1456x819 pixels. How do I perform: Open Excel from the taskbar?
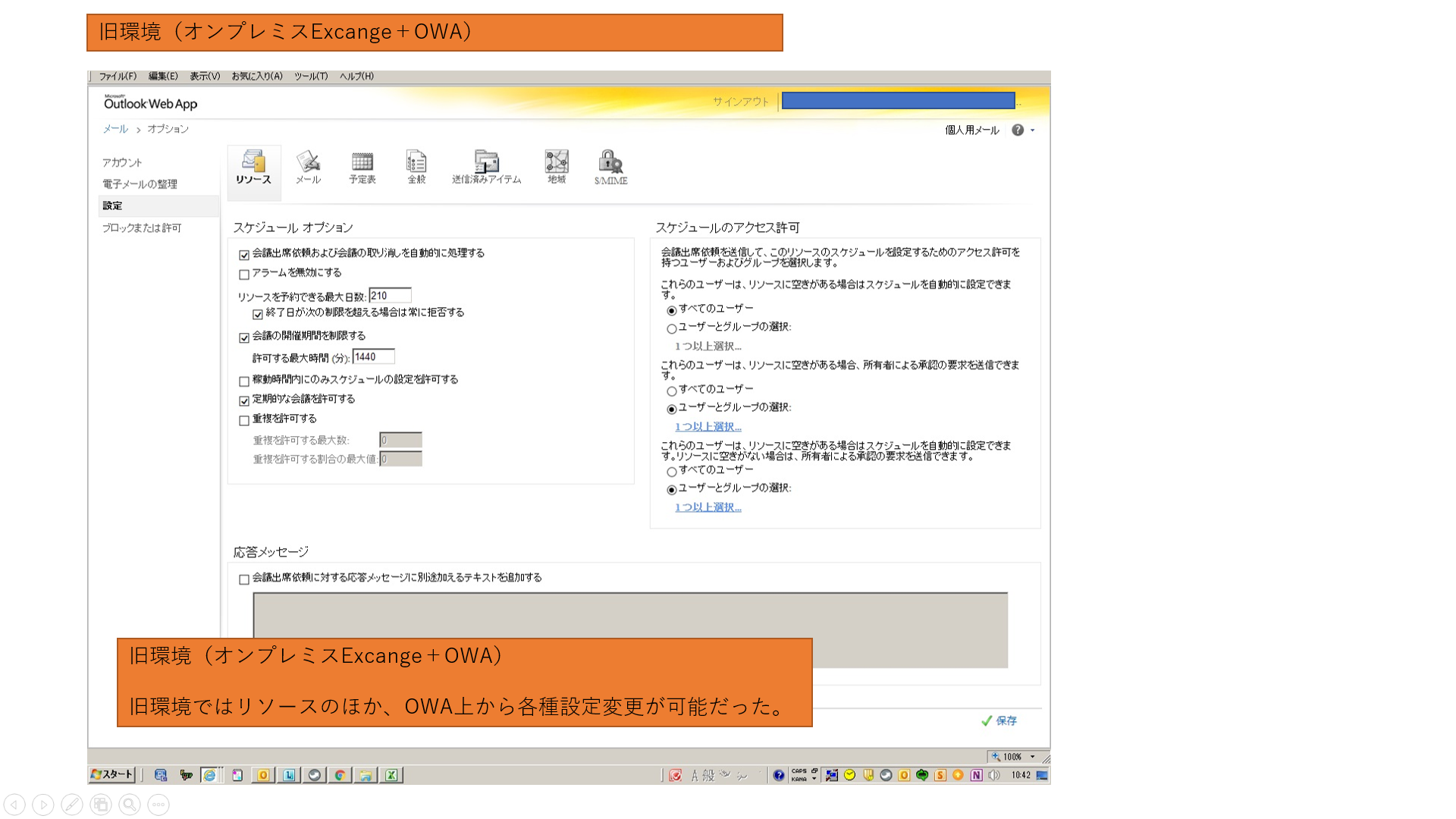391,775
